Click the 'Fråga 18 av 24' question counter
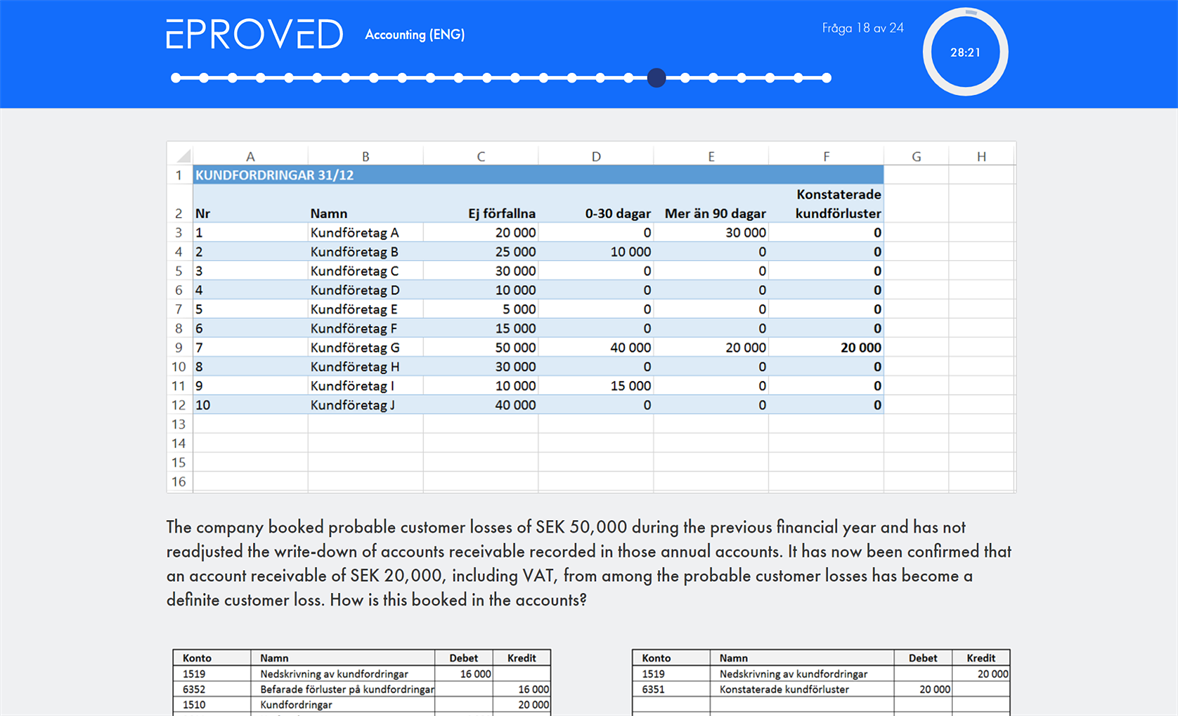Viewport: 1178px width, 716px height. pos(862,28)
